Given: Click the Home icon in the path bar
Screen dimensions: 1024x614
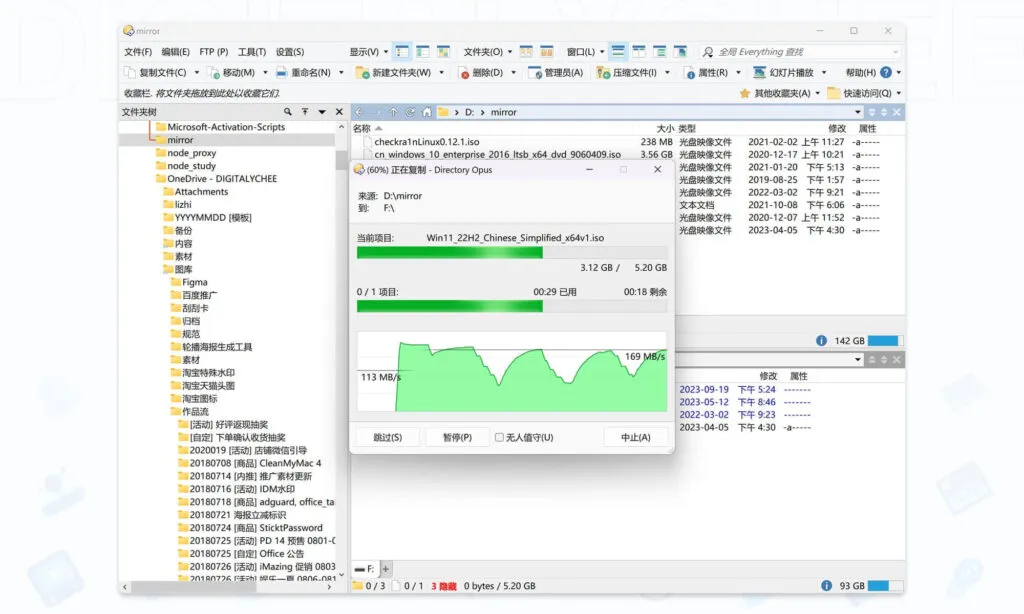Looking at the screenshot, I should point(426,112).
